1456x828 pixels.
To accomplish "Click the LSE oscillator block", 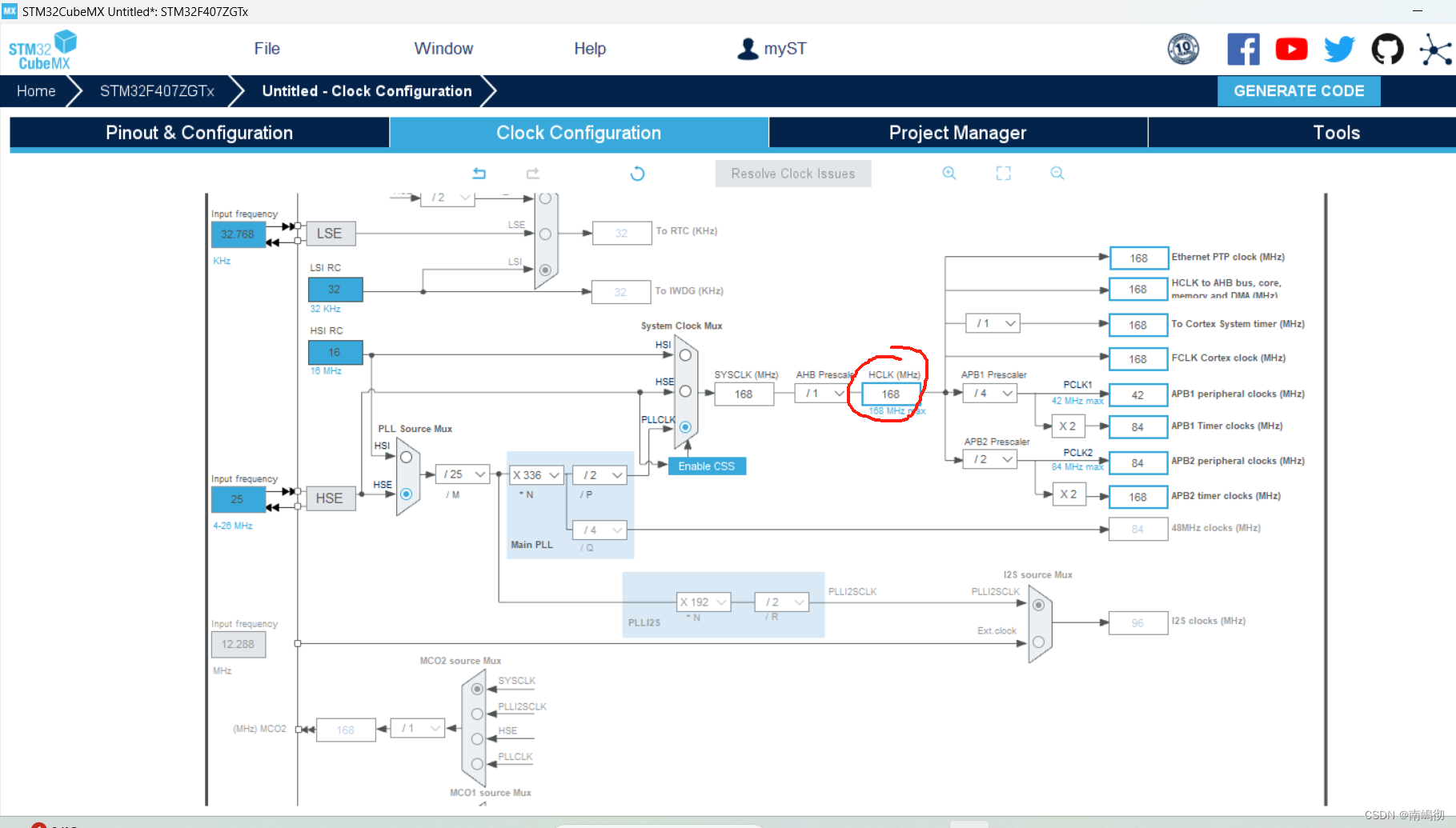I will tap(330, 234).
